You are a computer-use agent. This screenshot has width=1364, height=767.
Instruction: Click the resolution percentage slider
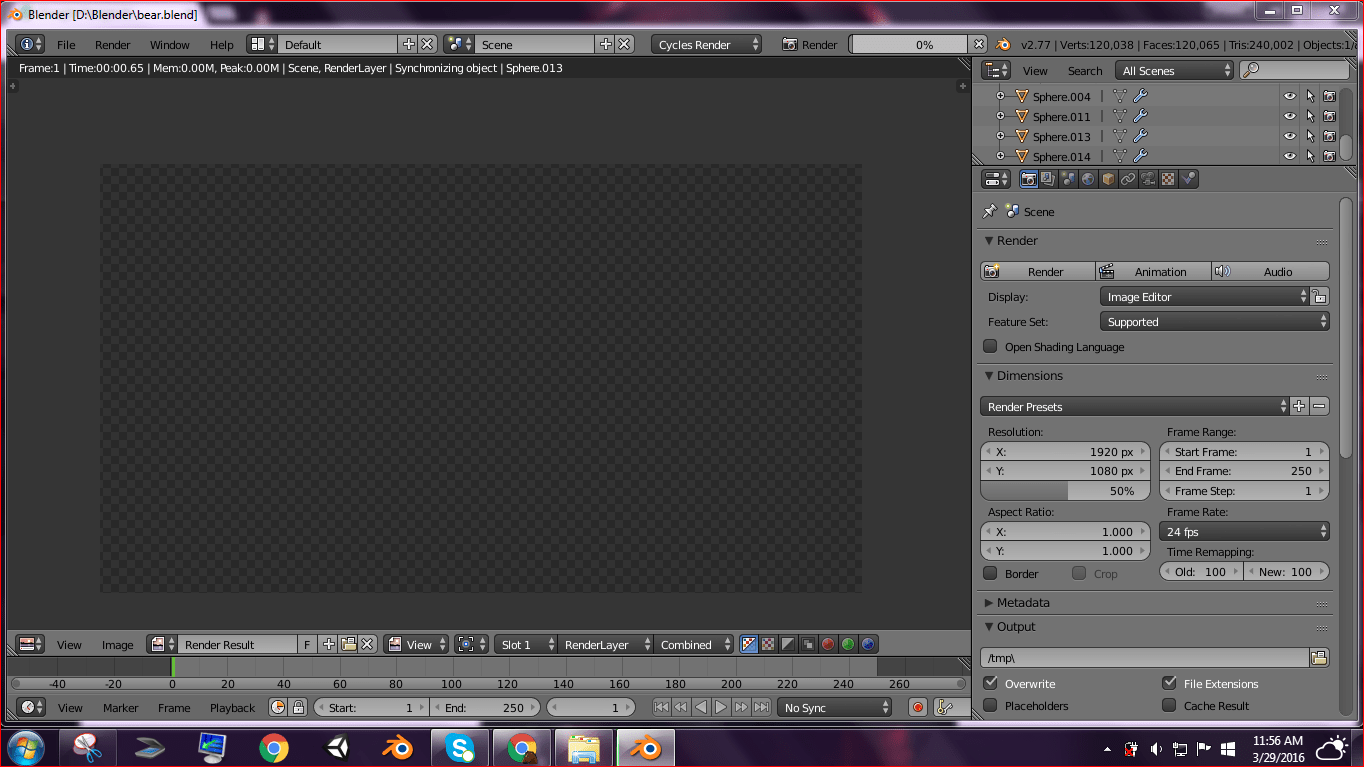pyautogui.click(x=1065, y=490)
